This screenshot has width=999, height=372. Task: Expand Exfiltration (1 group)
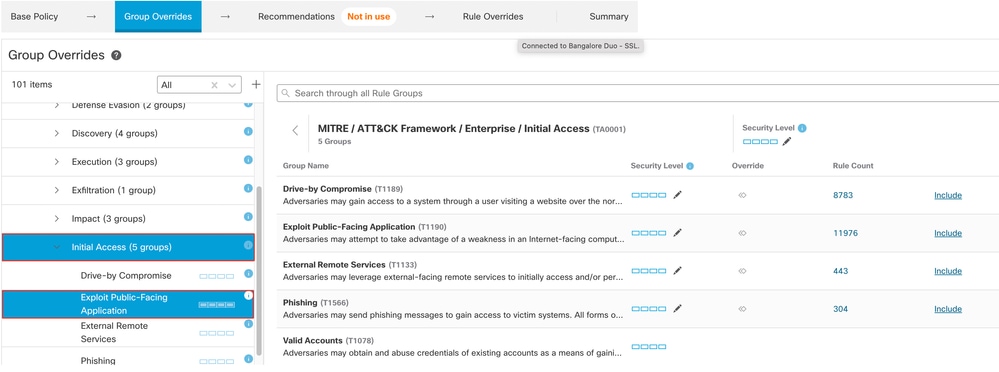tap(57, 190)
